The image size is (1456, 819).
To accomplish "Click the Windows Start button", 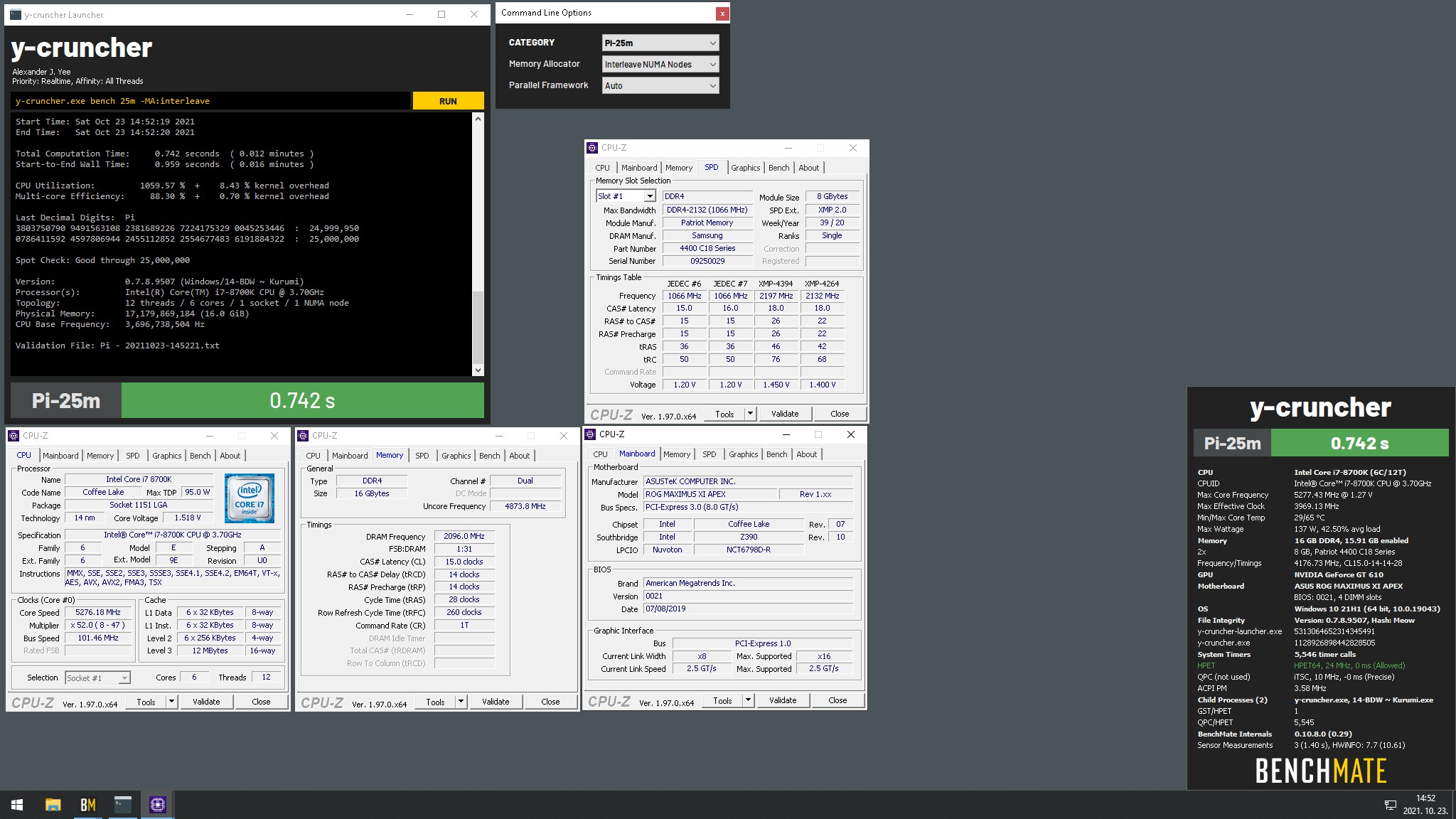I will tap(17, 805).
